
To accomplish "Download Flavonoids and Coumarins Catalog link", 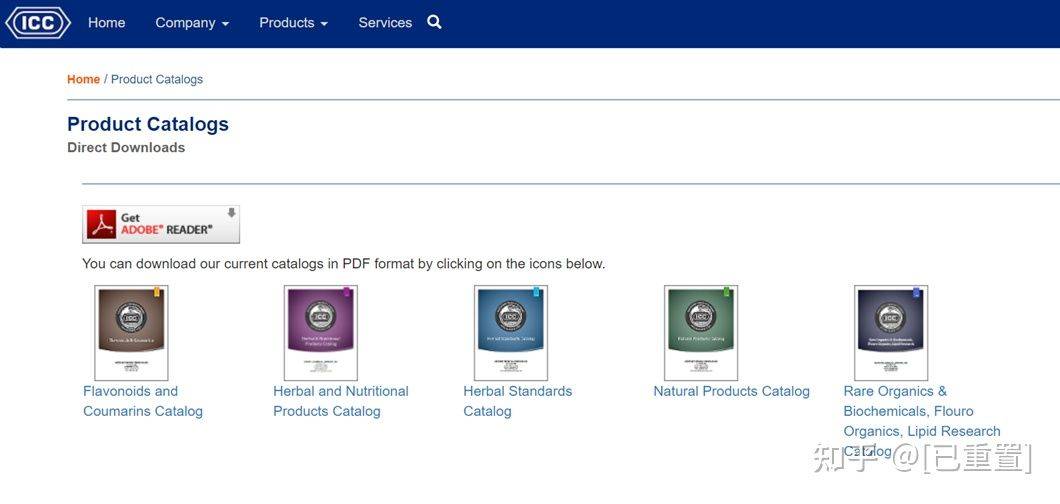I will (x=143, y=401).
